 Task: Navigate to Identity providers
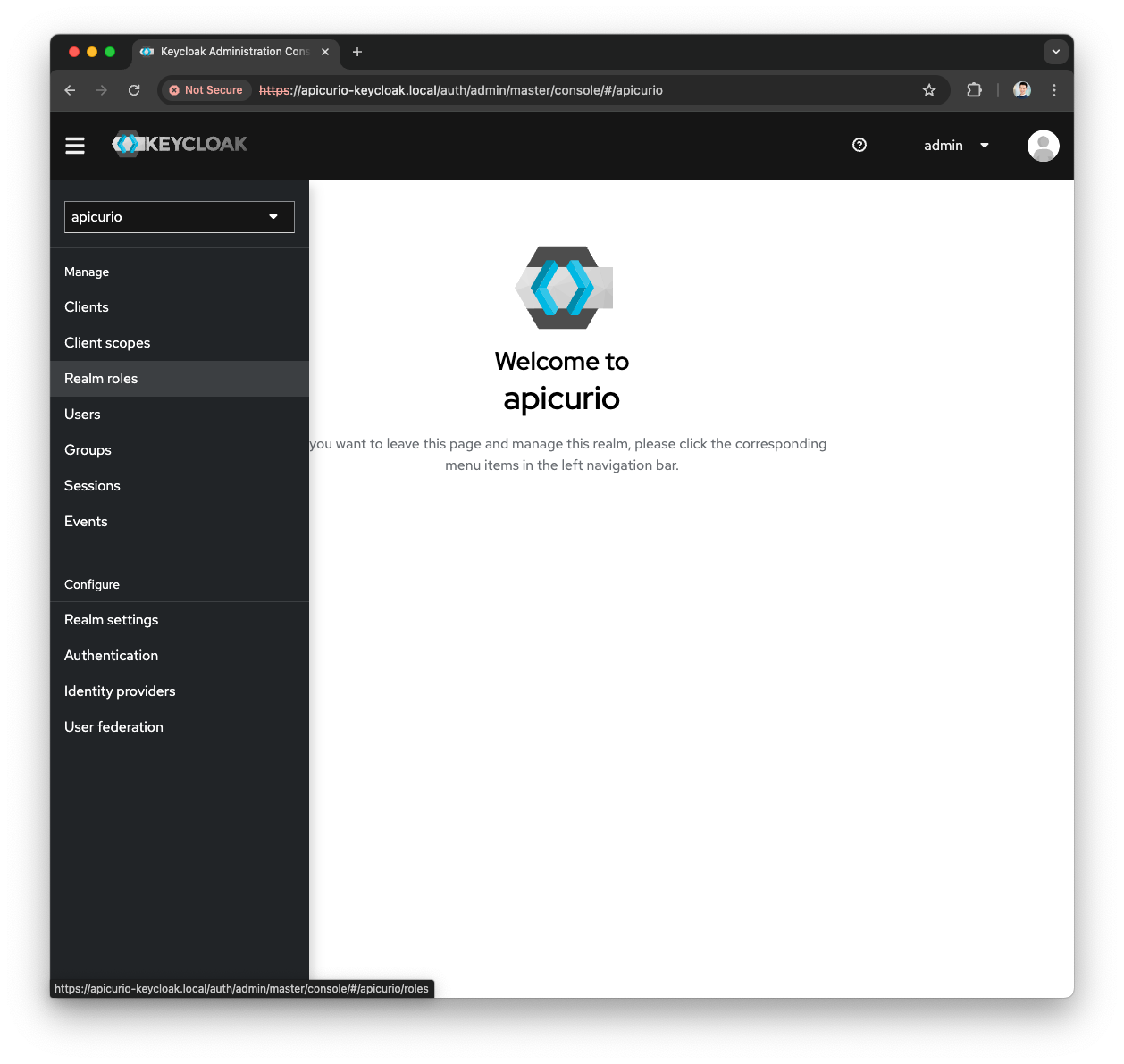(x=120, y=691)
